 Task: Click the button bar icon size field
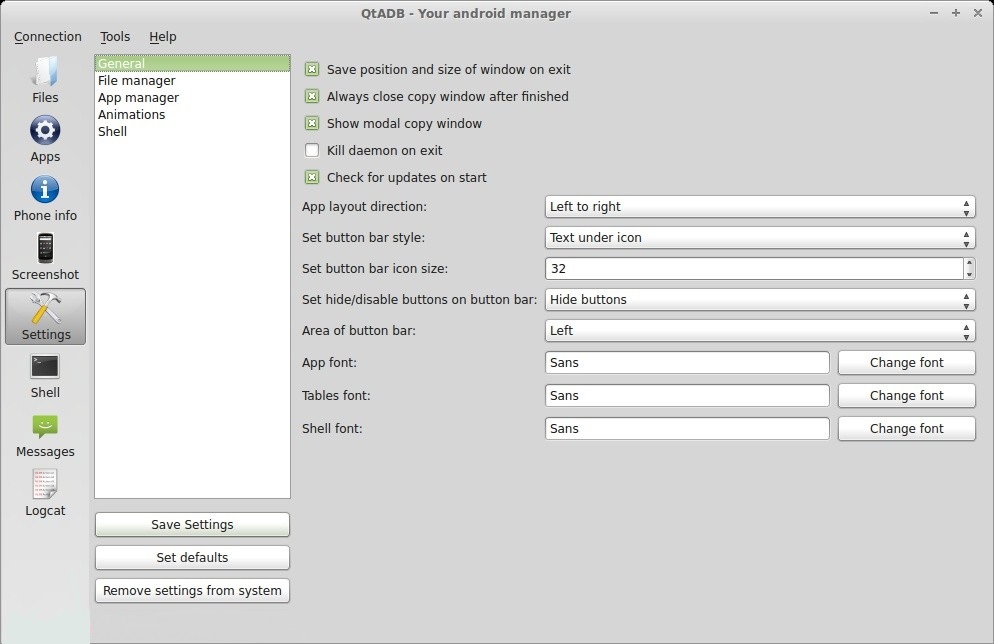tap(753, 269)
